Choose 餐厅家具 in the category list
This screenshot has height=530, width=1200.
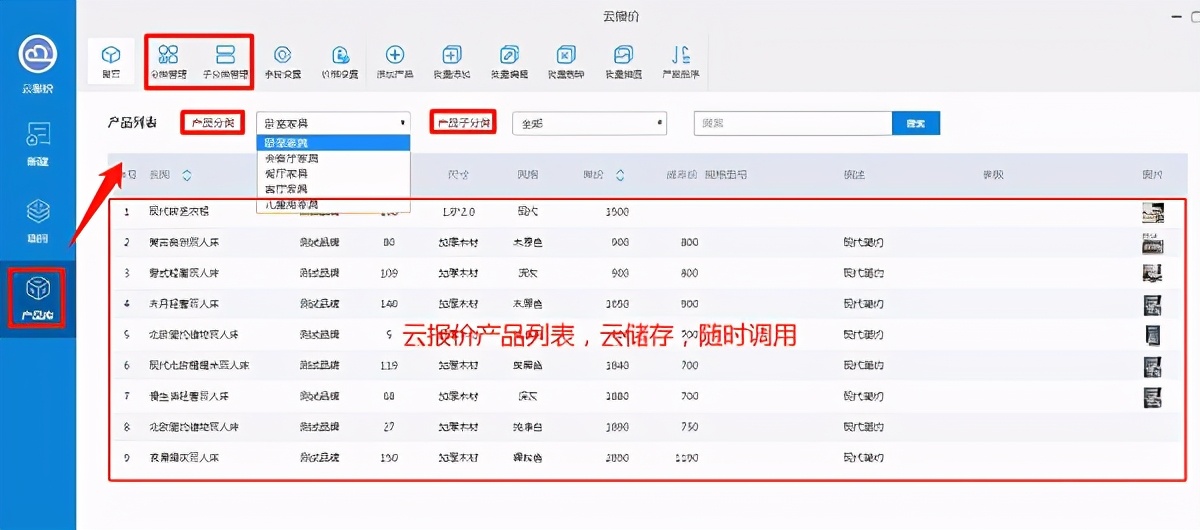coord(333,173)
